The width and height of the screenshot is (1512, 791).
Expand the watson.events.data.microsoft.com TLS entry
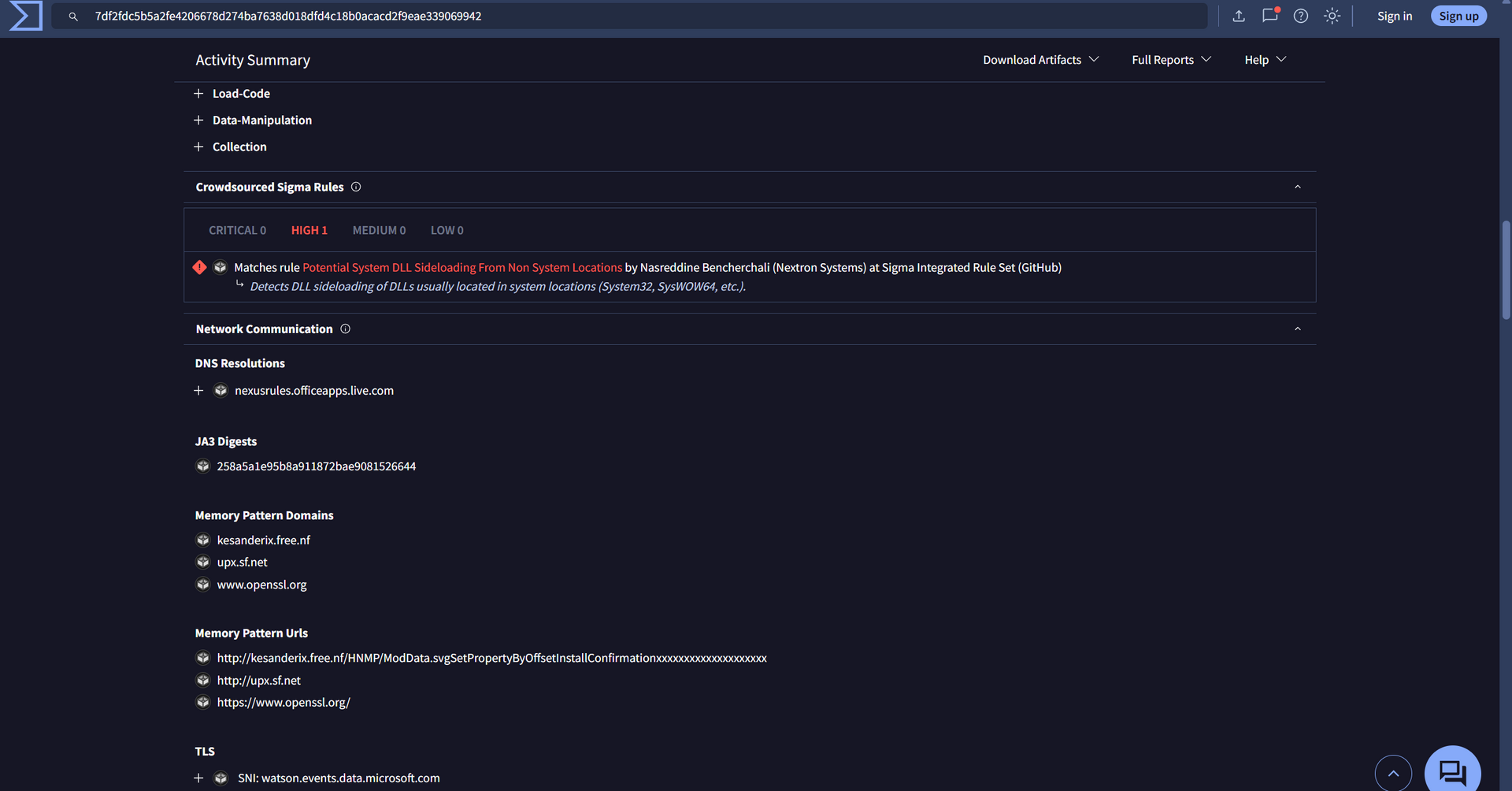[198, 778]
